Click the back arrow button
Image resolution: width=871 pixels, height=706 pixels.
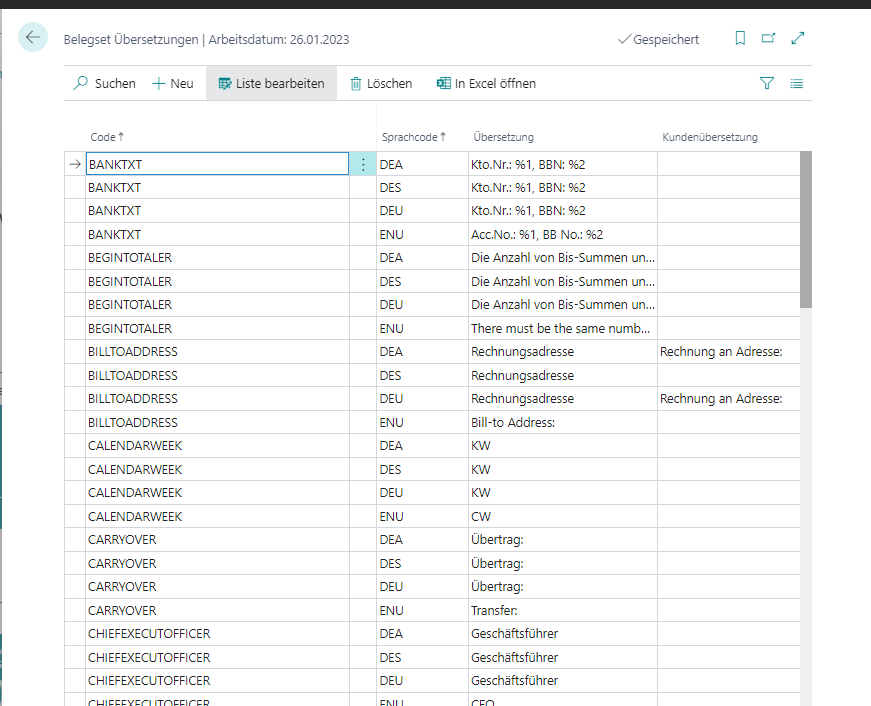33,38
